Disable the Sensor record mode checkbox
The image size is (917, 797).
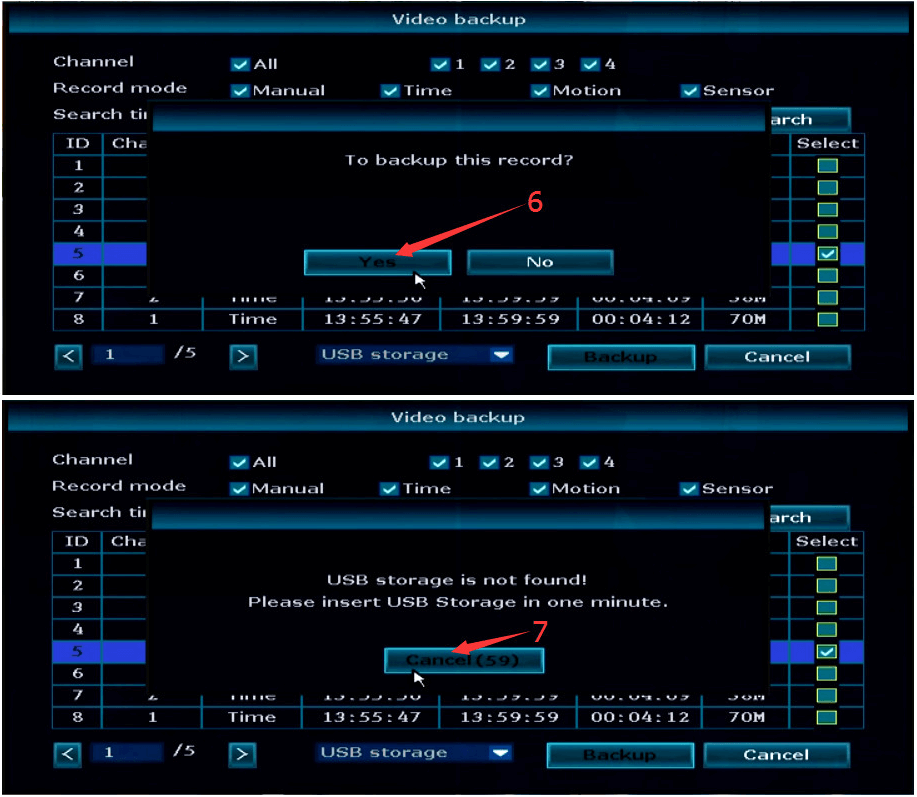pos(690,90)
